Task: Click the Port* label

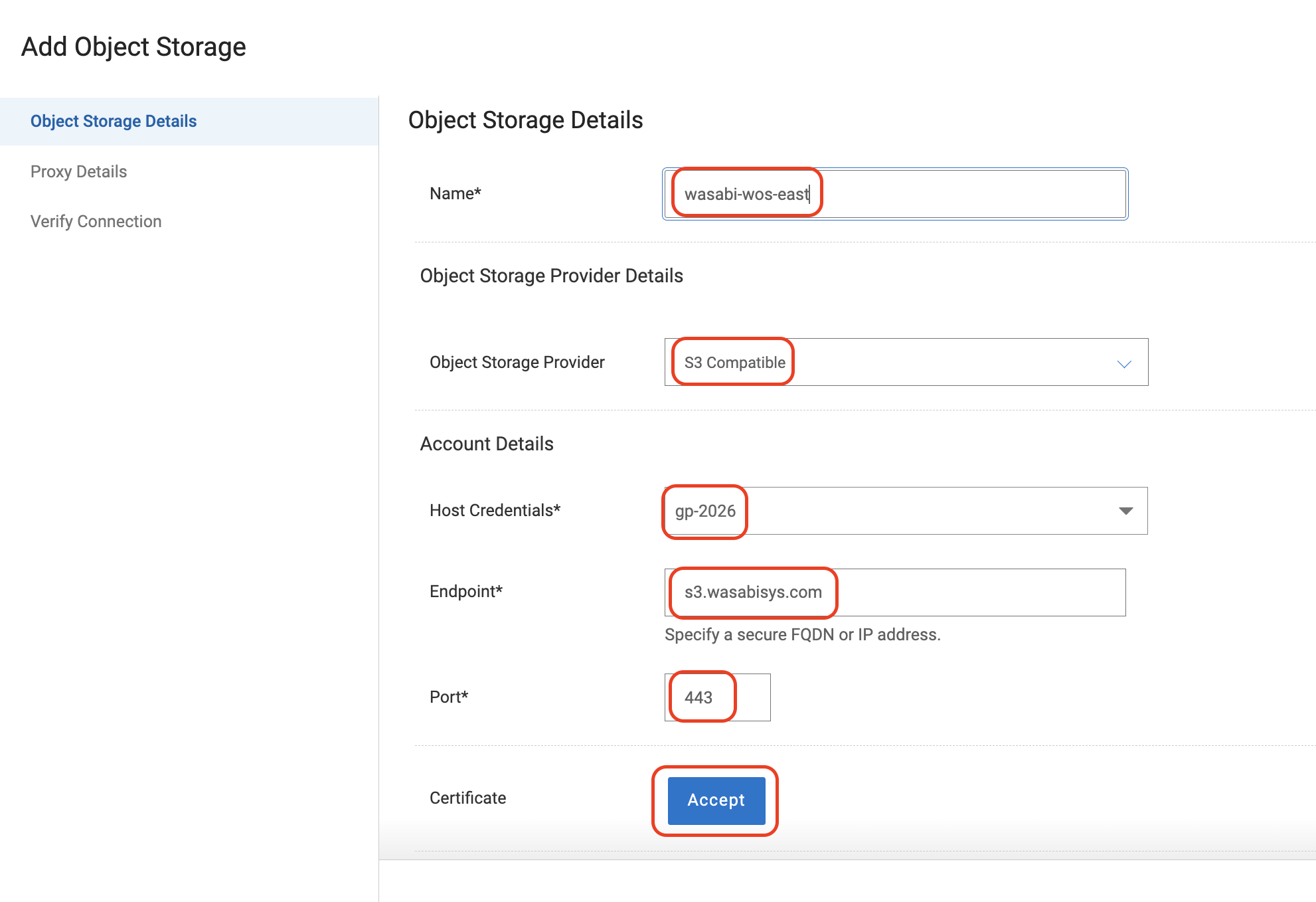Action: point(449,697)
